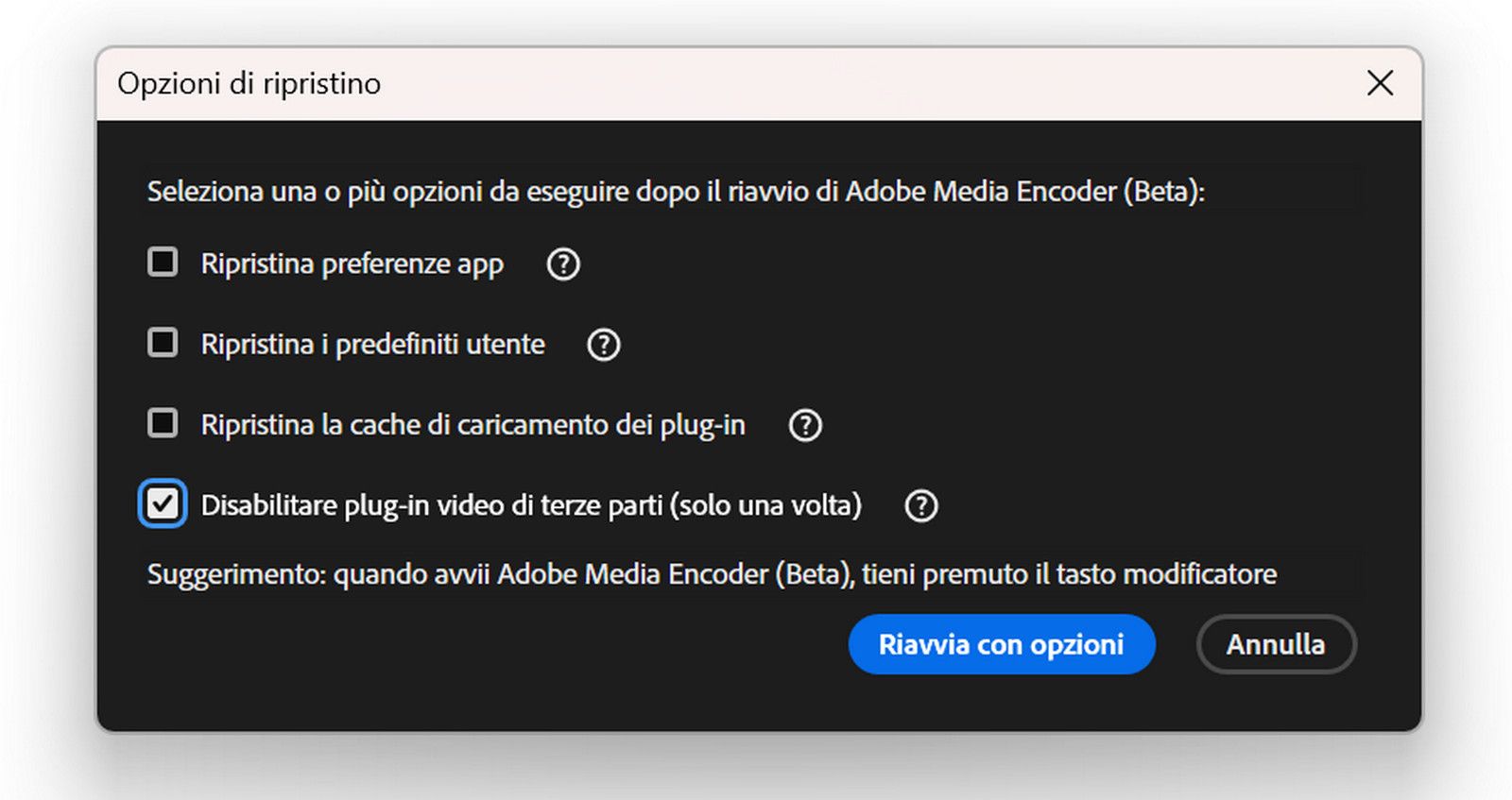Enable Ripristina la cache di caricamento dei plug-in
This screenshot has height=800, width=1512.
coord(162,424)
